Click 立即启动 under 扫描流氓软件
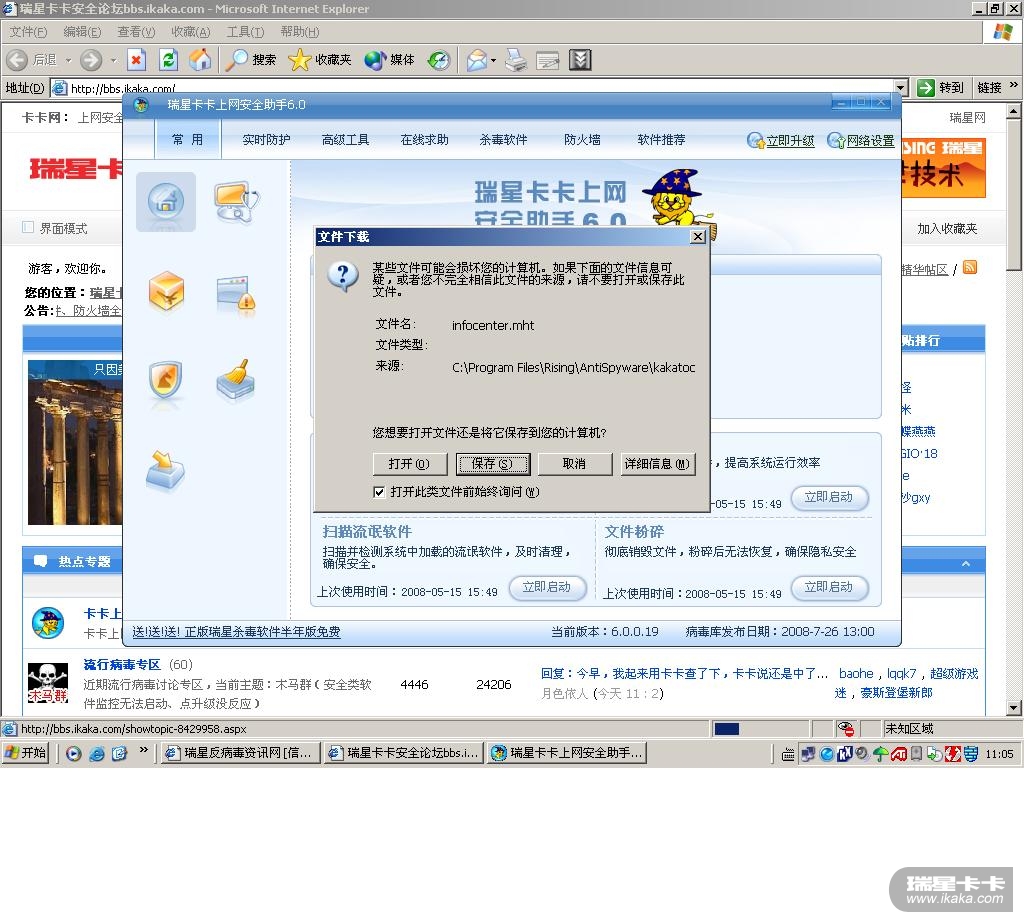 point(547,587)
